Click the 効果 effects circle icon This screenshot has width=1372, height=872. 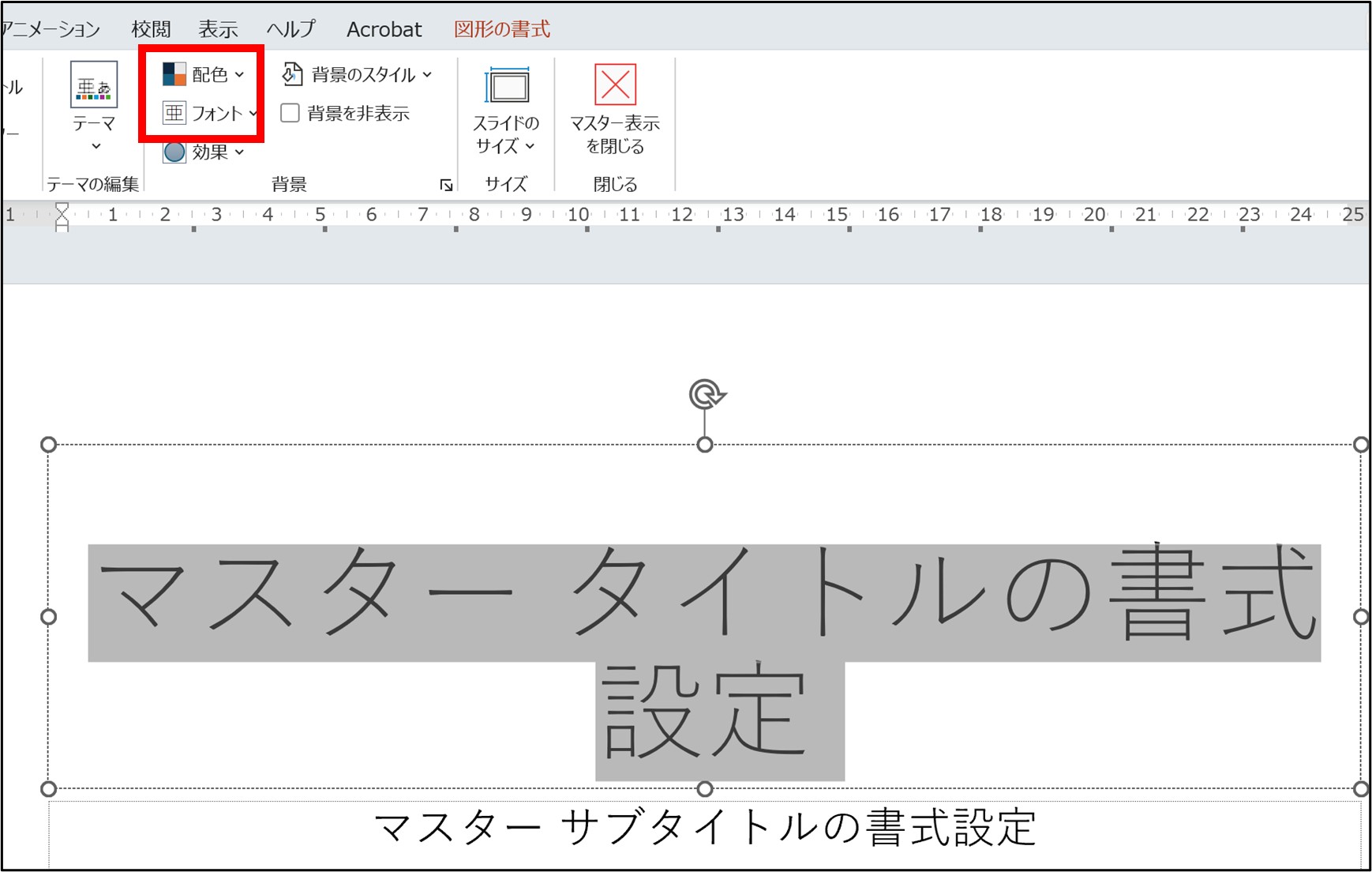point(174,152)
